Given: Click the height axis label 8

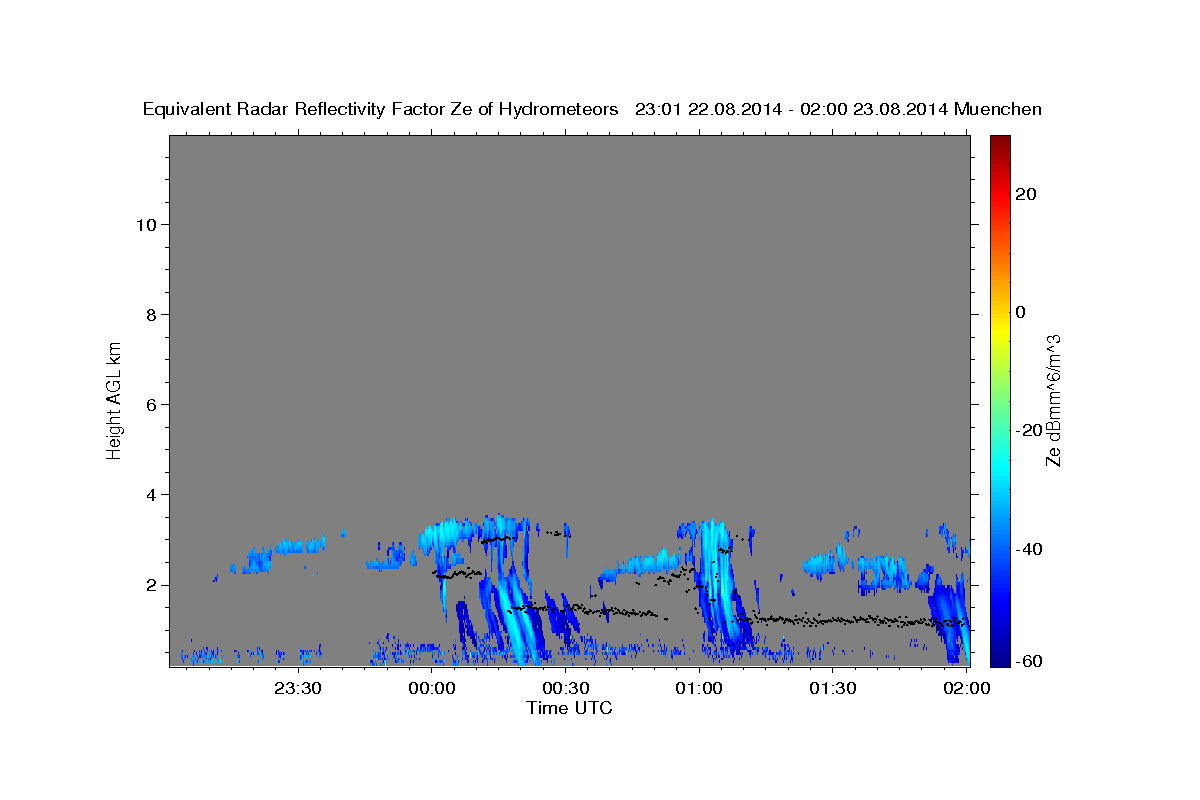Looking at the screenshot, I should tap(152, 314).
